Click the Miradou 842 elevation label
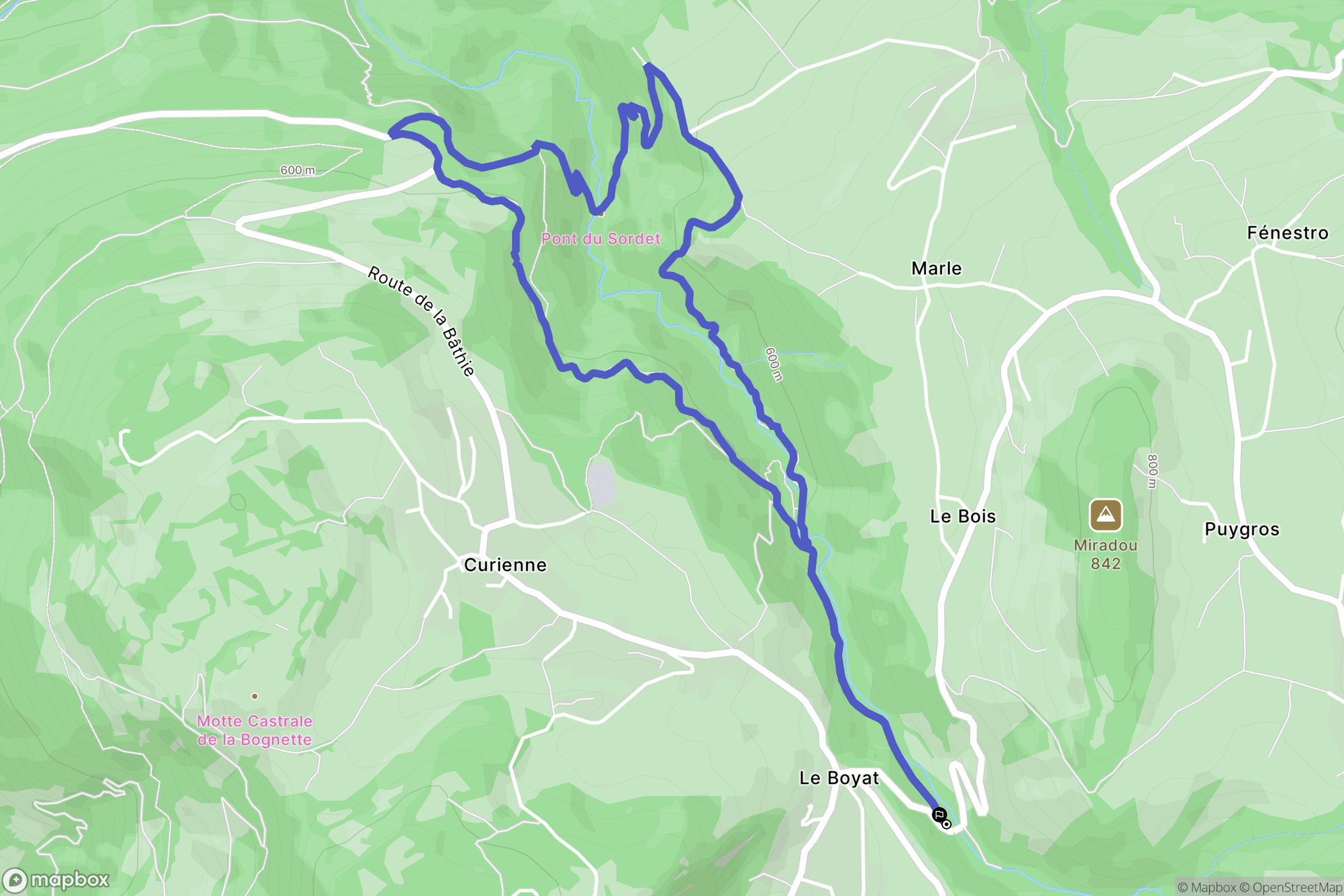 coord(1105,554)
